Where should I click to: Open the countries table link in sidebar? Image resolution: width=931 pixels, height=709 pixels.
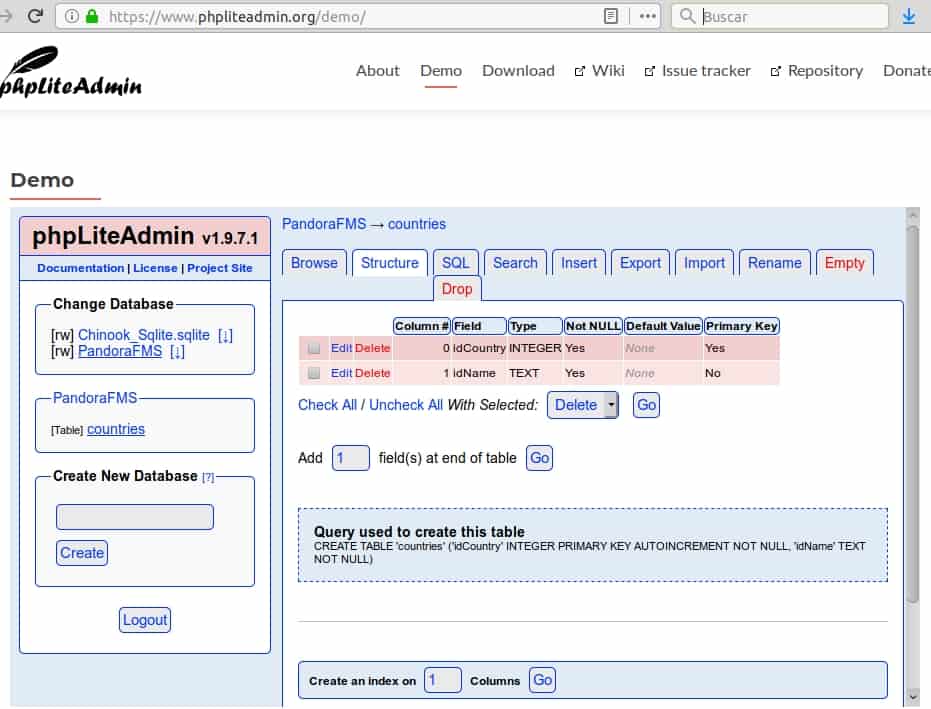tap(116, 429)
